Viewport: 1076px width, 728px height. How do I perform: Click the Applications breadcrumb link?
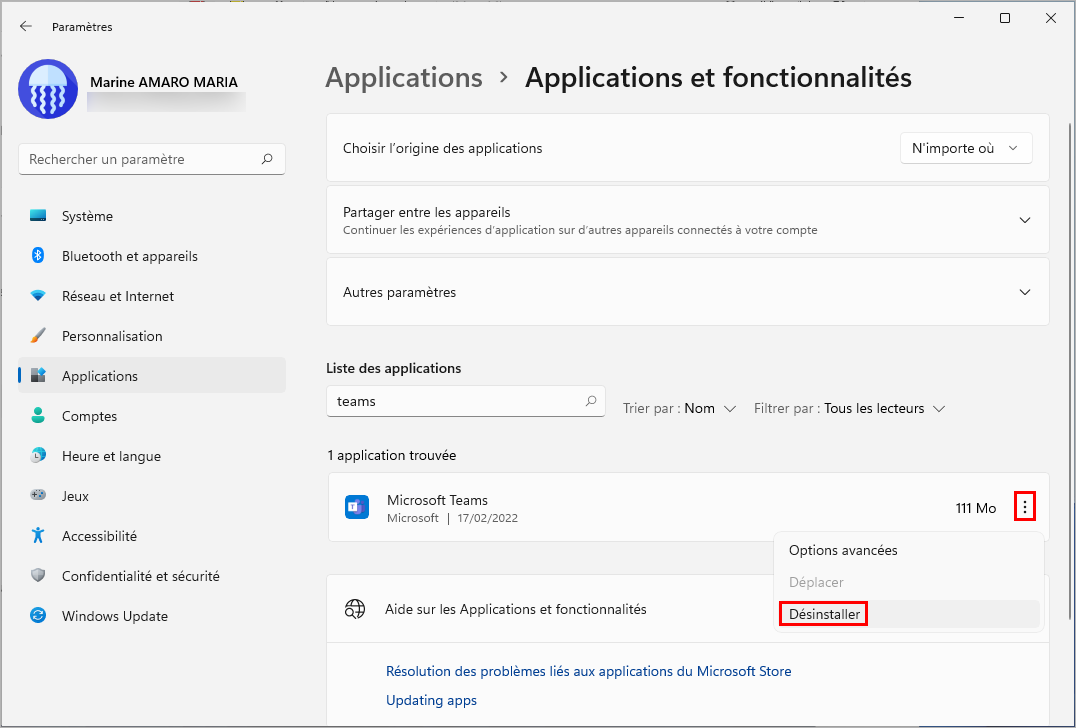click(x=404, y=78)
